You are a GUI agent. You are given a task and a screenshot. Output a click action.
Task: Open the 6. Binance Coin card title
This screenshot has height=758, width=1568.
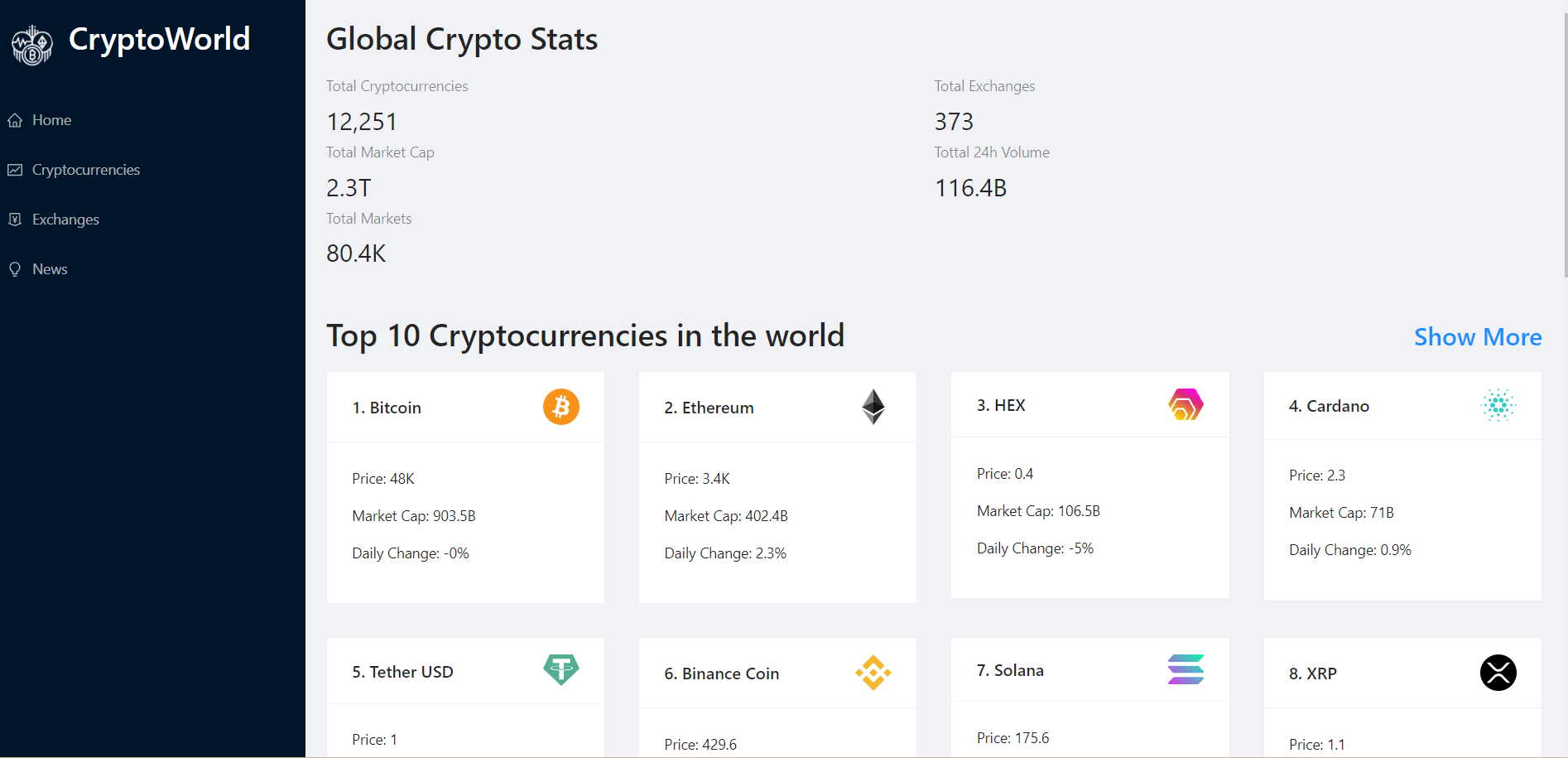tap(721, 674)
